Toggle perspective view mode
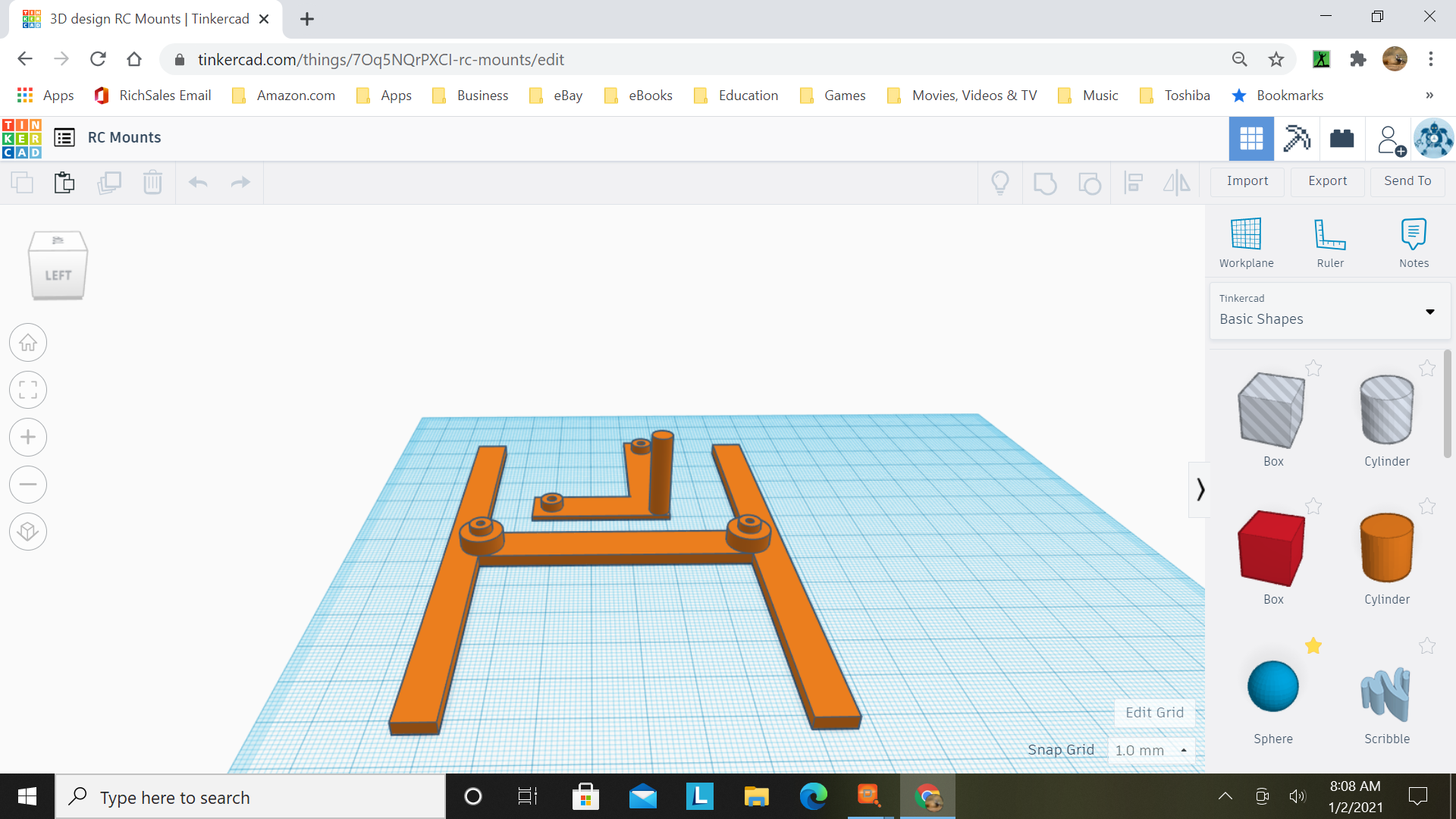 28,532
